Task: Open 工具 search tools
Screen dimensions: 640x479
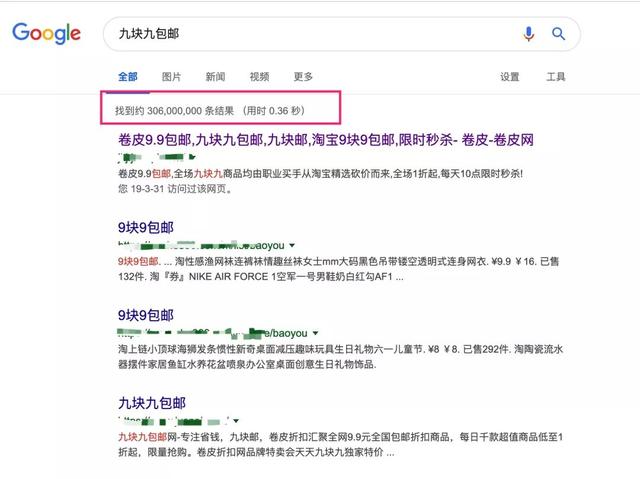Action: point(556,77)
